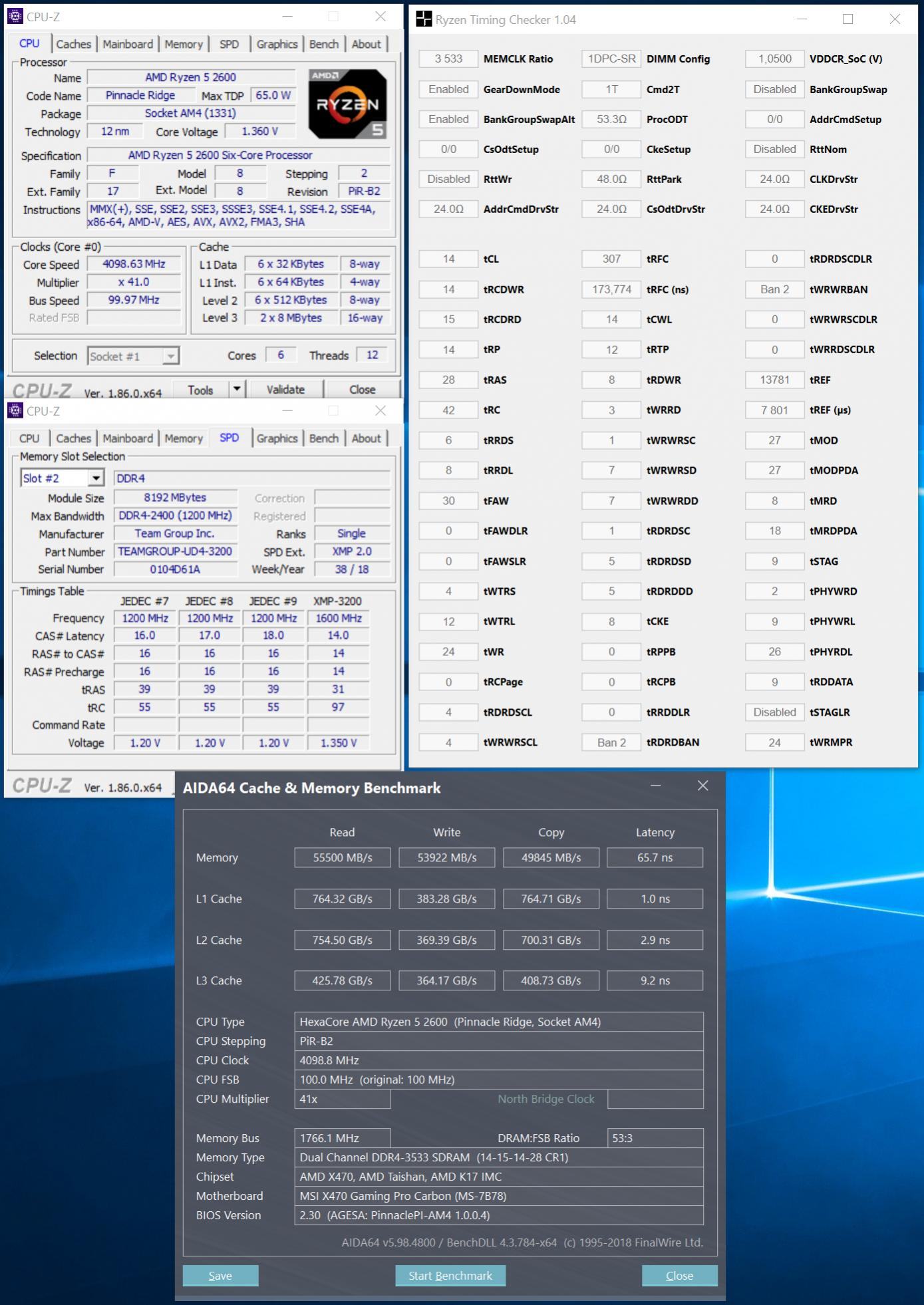The height and width of the screenshot is (1305, 924).
Task: Click the Ryzen Timing Checker title bar icon
Action: [x=424, y=19]
